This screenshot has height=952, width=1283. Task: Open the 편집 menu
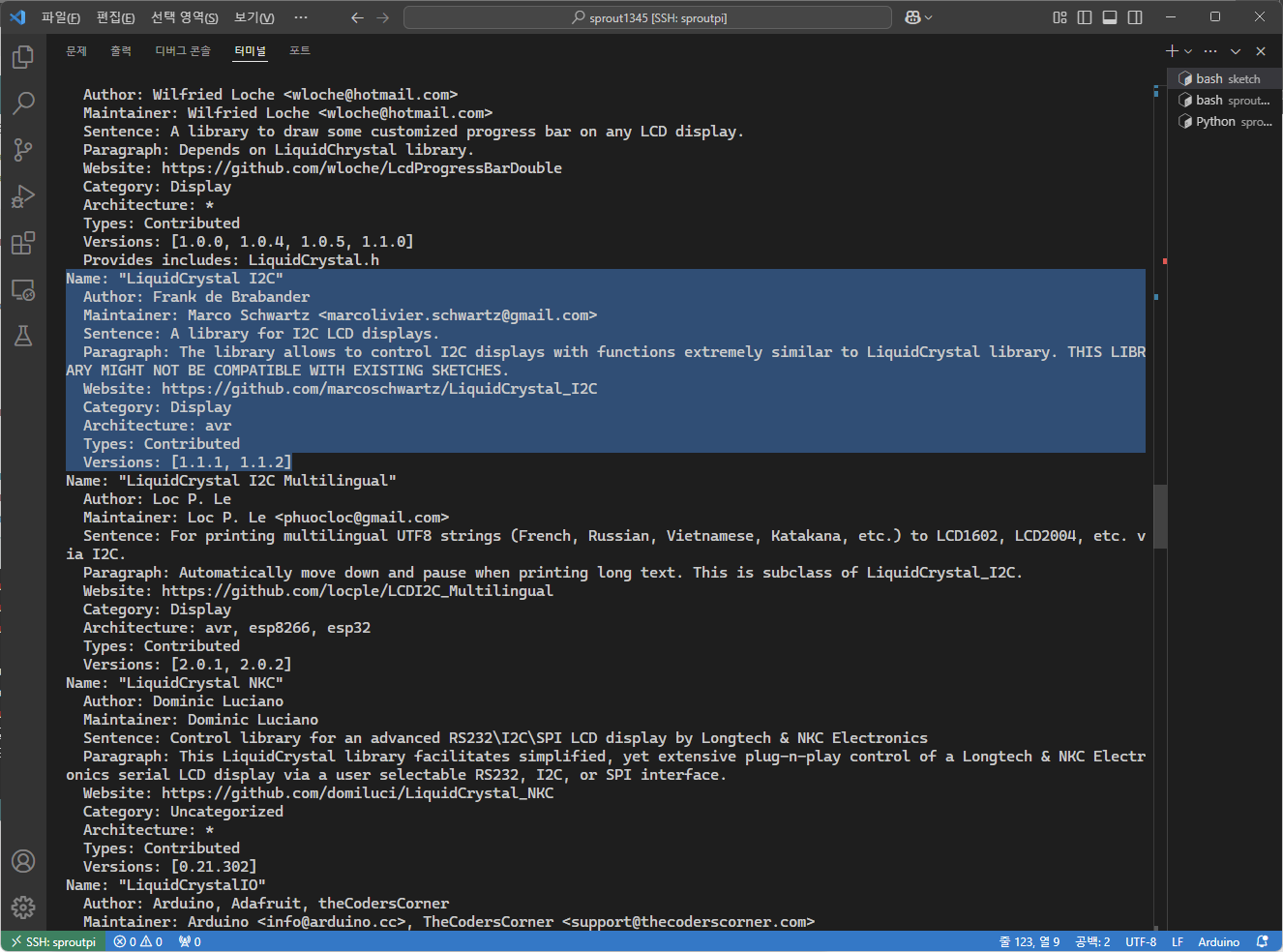(115, 17)
